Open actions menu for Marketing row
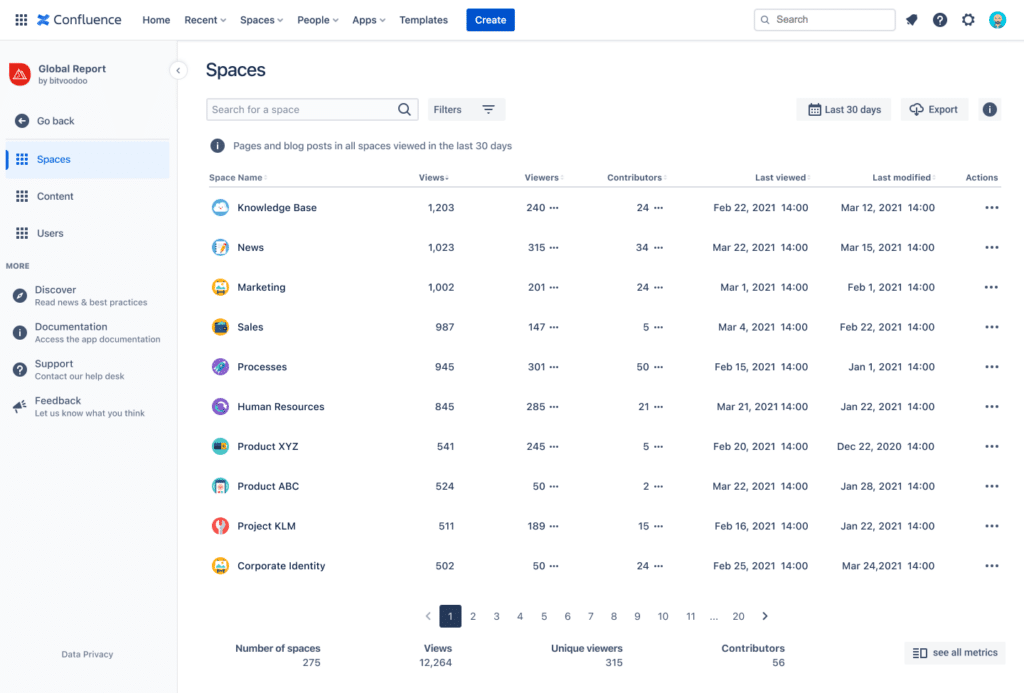Screen dimensions: 1024x693 click(991, 287)
